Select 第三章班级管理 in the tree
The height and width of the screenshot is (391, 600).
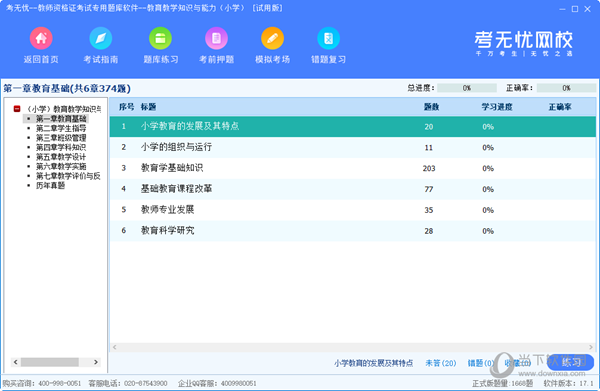[61, 138]
